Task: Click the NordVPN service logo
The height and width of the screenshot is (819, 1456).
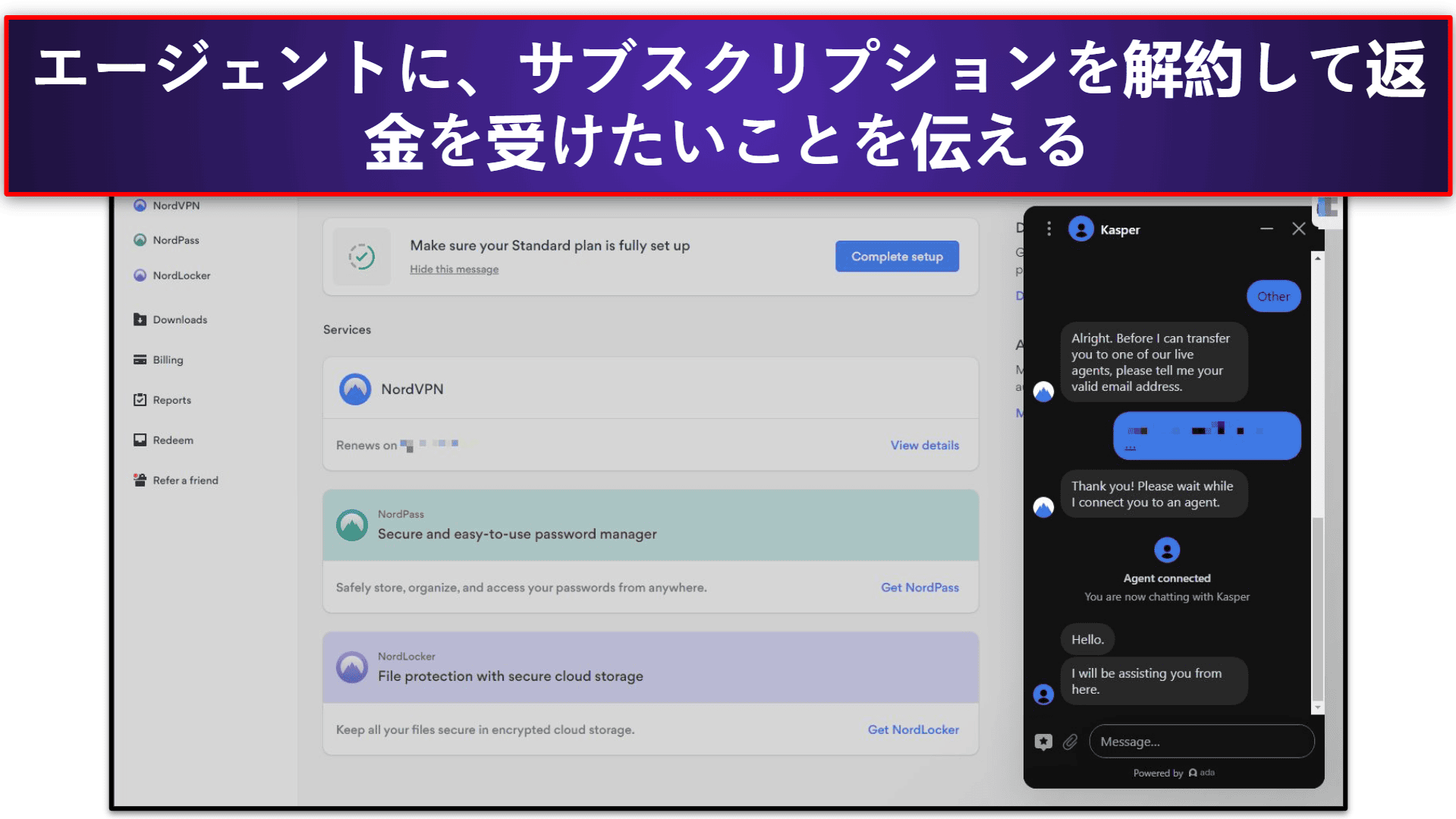Action: (354, 389)
